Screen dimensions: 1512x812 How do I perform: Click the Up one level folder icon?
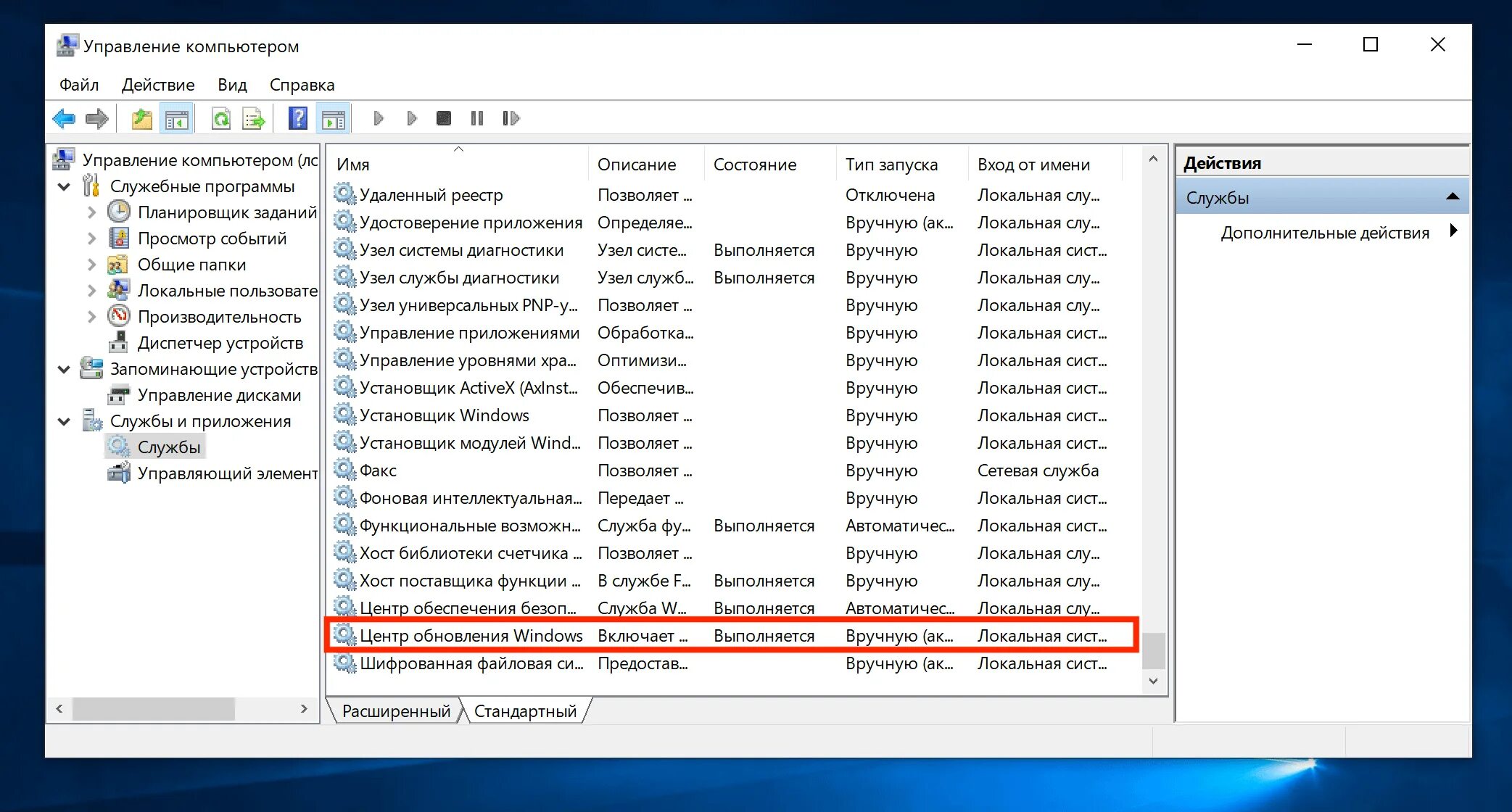click(x=141, y=118)
